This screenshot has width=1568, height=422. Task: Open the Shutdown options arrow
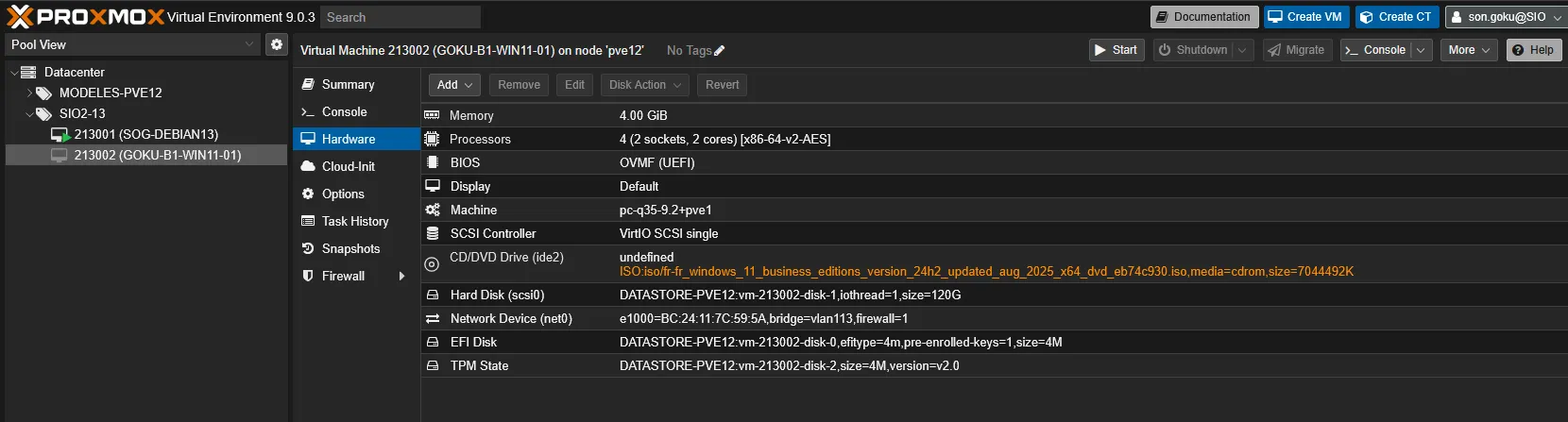click(x=1242, y=50)
